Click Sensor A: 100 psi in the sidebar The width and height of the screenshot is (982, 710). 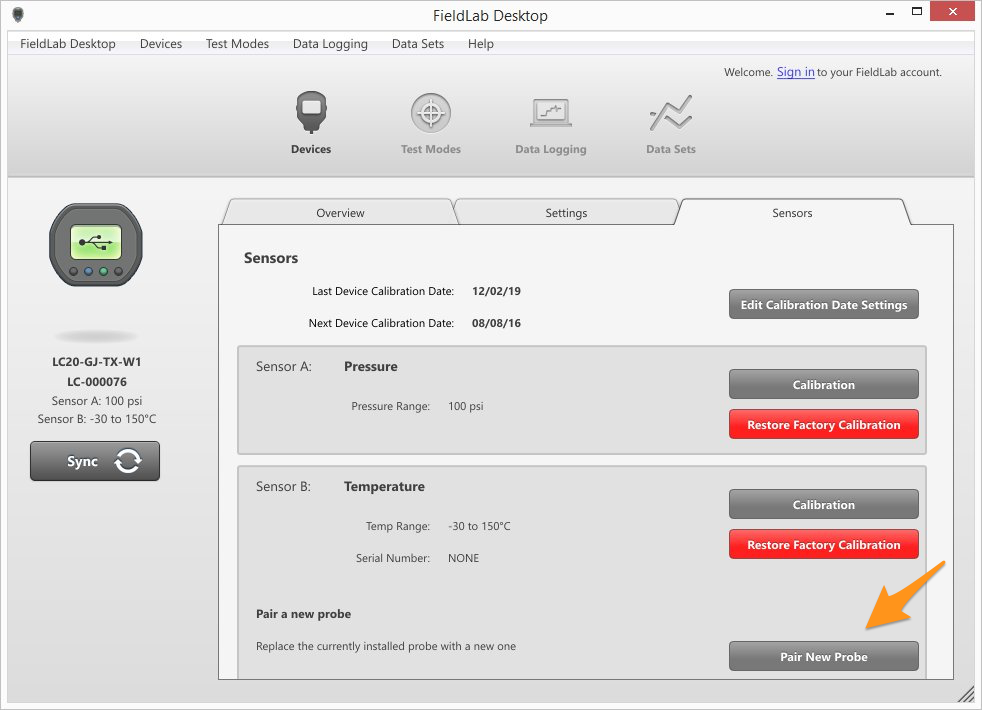click(x=96, y=401)
